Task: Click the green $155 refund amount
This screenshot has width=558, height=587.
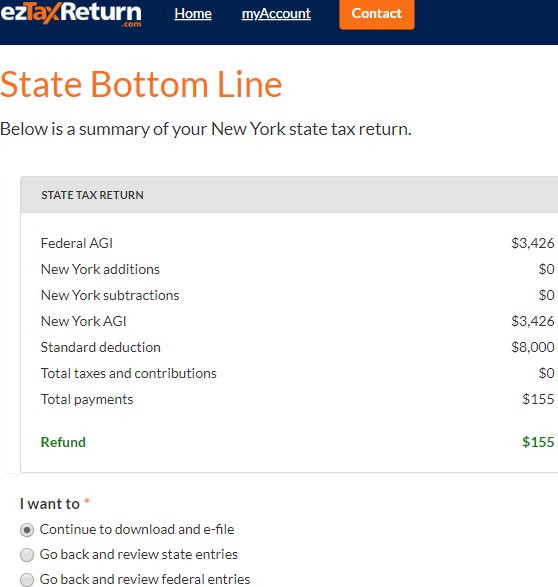Action: (538, 442)
